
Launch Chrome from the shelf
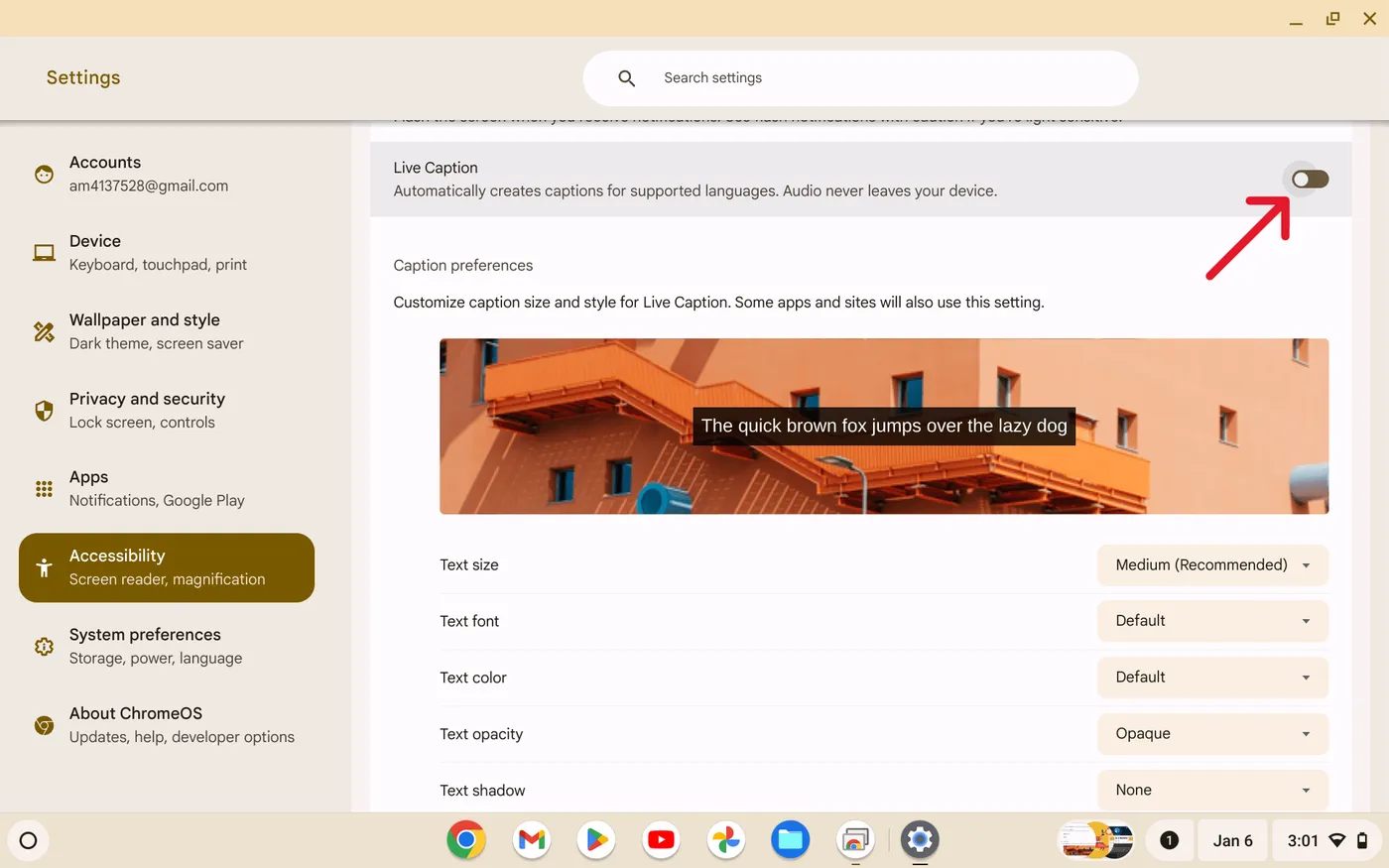(x=466, y=840)
